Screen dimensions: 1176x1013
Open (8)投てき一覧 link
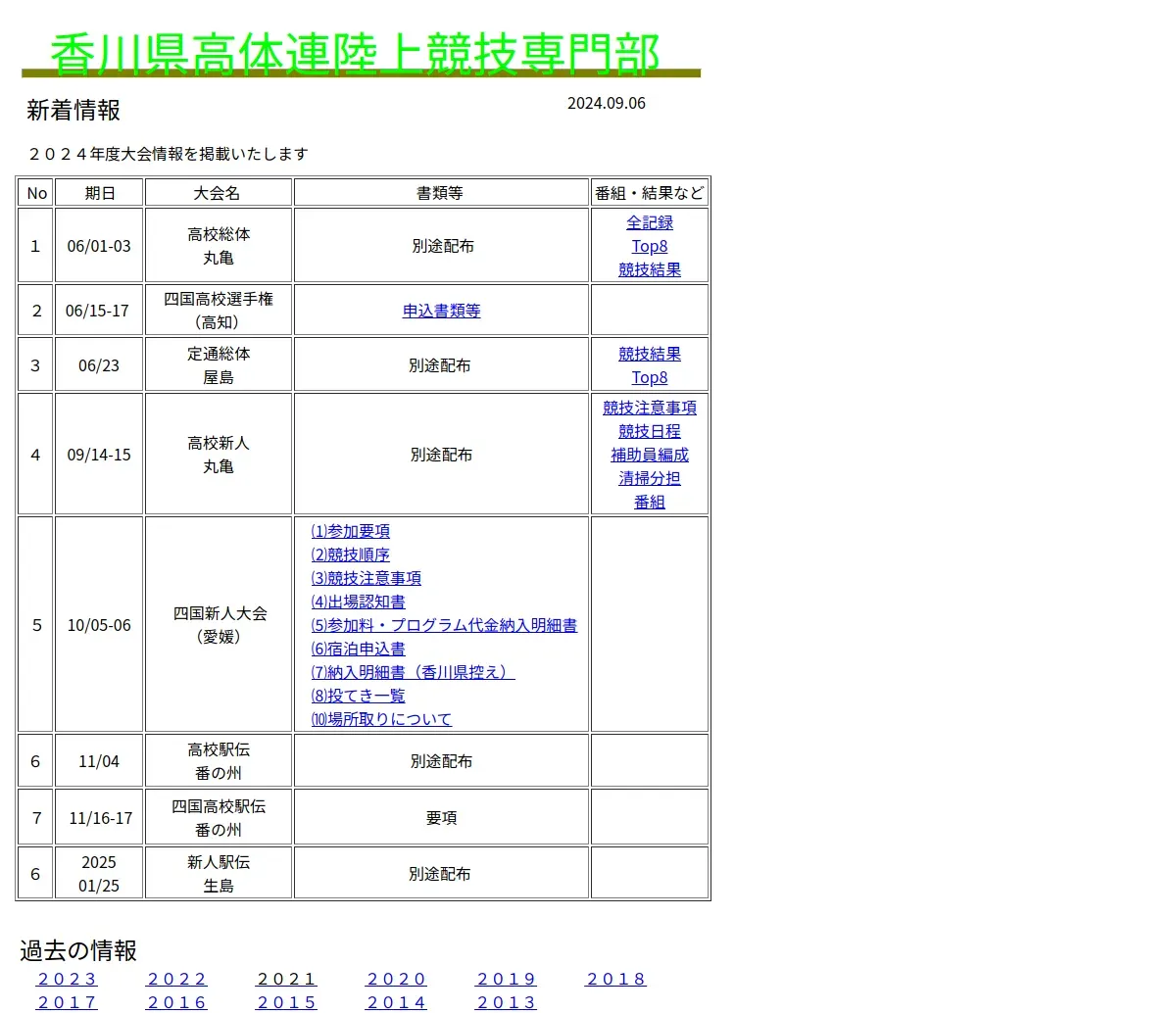pos(359,696)
